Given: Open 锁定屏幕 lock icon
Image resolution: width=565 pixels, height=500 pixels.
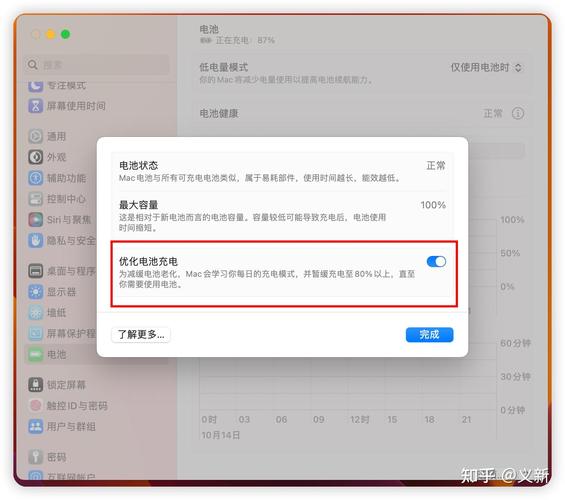Looking at the screenshot, I should coord(36,385).
